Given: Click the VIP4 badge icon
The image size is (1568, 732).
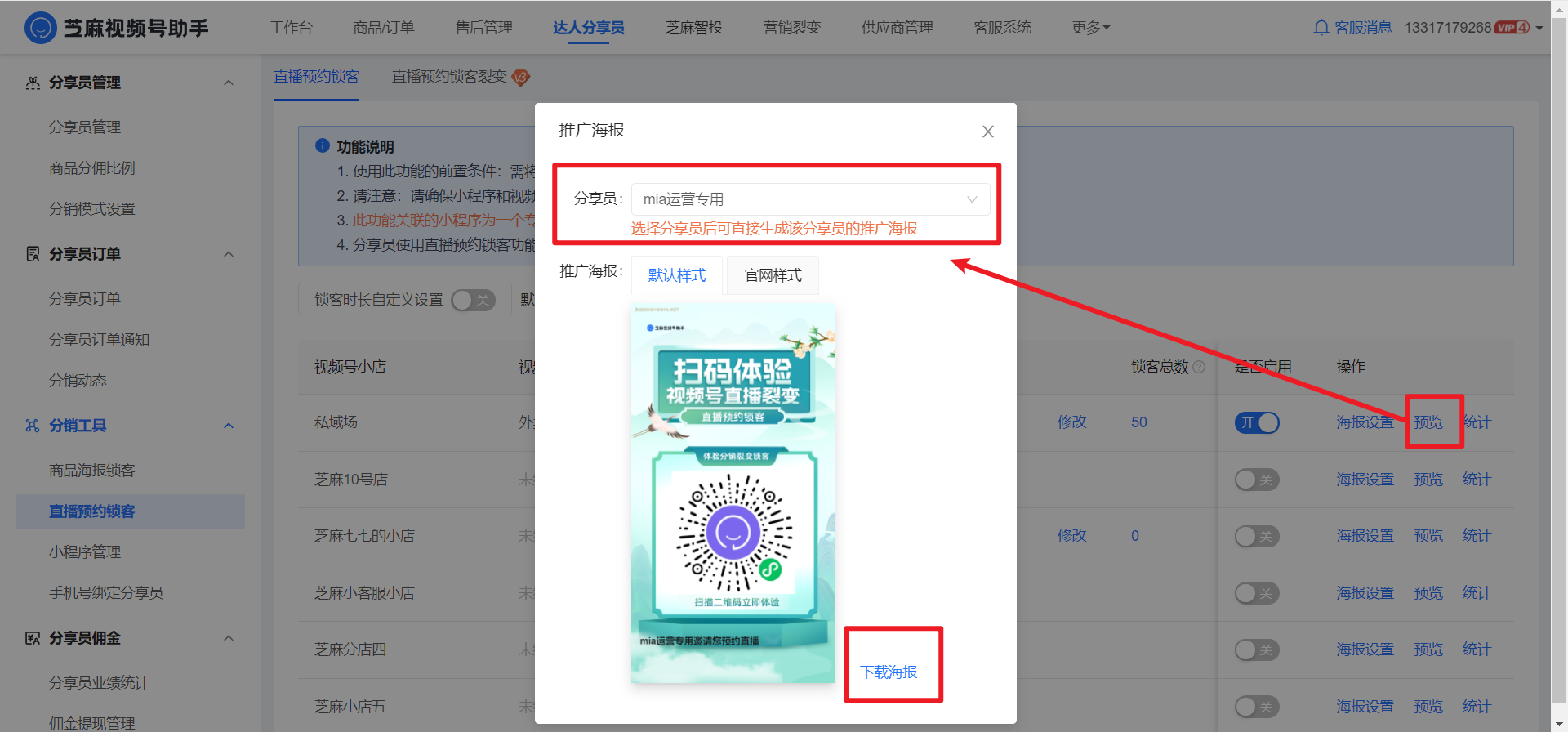Looking at the screenshot, I should click(1512, 28).
